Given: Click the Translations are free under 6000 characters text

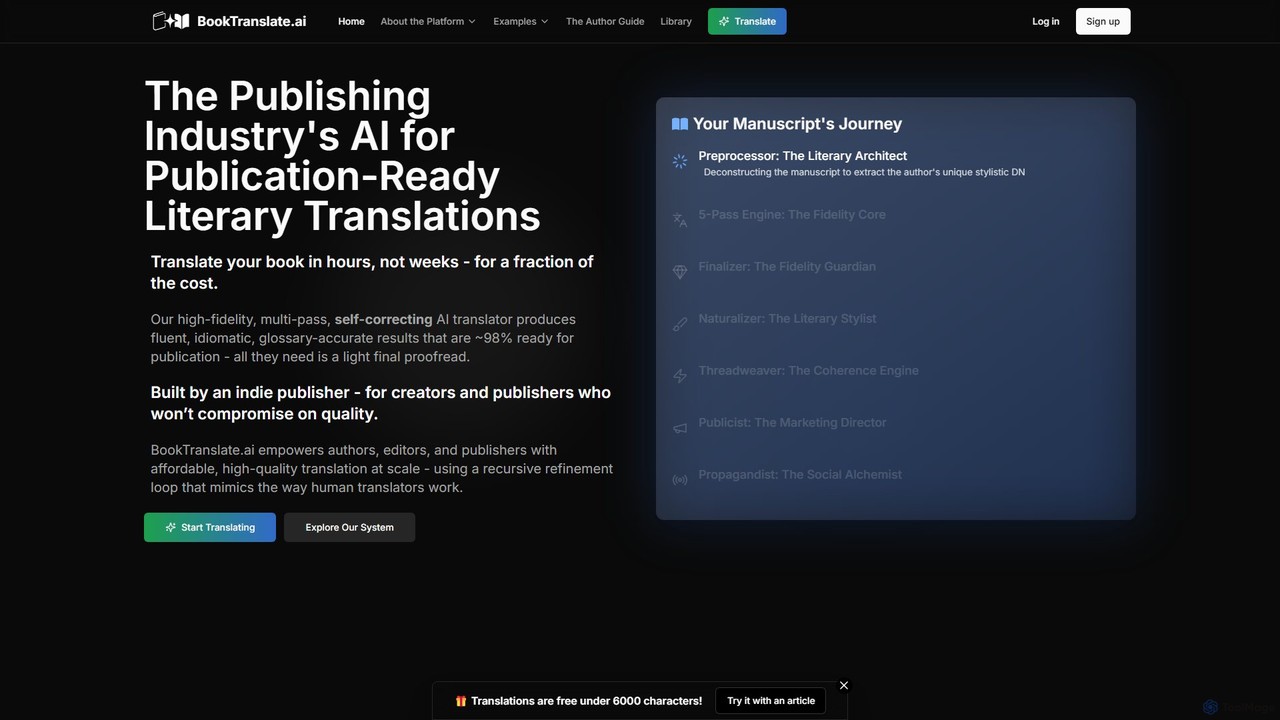Looking at the screenshot, I should 587,701.
